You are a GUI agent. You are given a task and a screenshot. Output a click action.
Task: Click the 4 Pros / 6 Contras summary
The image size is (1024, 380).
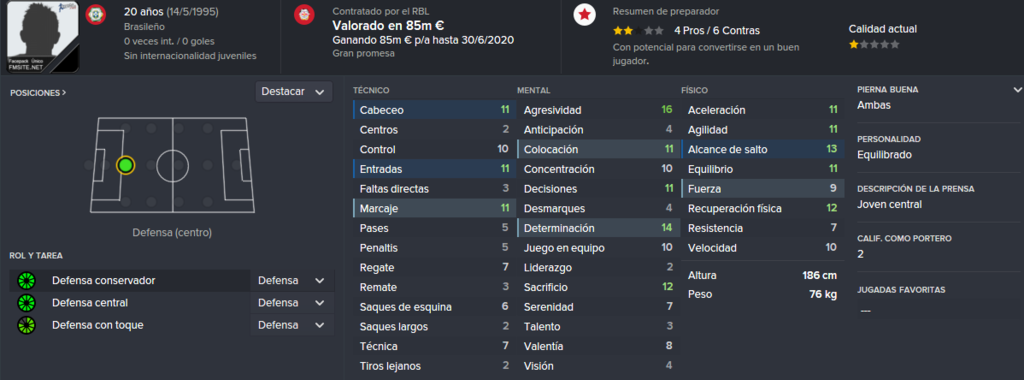(x=716, y=31)
